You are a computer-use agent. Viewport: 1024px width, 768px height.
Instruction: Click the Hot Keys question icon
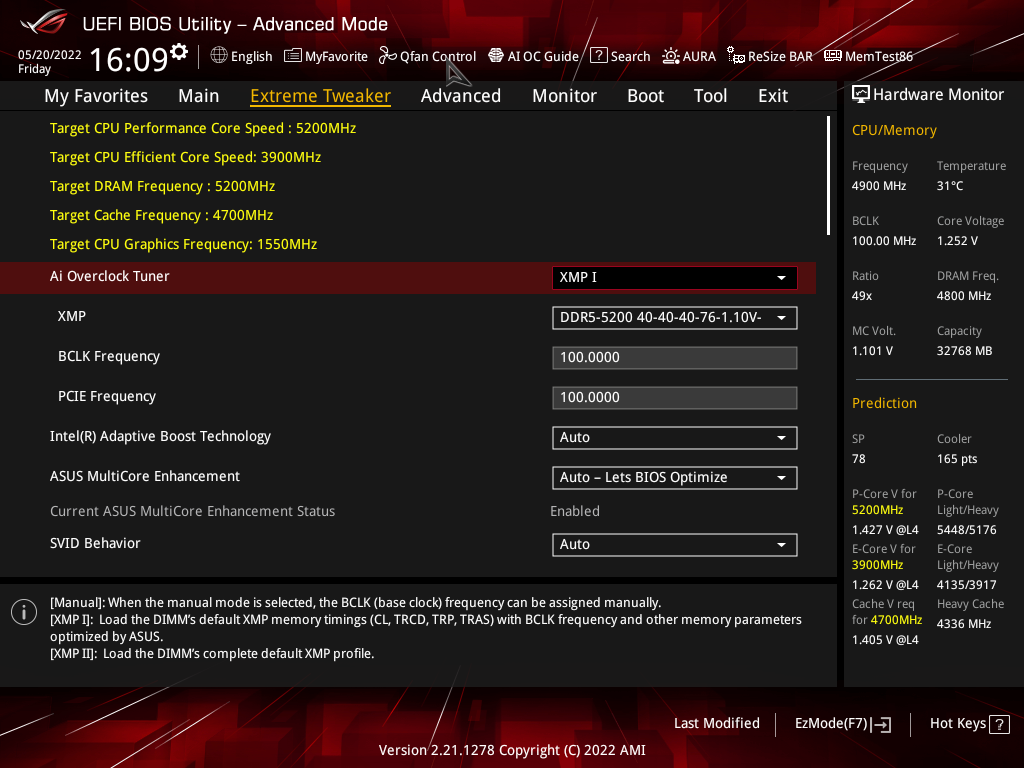pyautogui.click(x=999, y=724)
